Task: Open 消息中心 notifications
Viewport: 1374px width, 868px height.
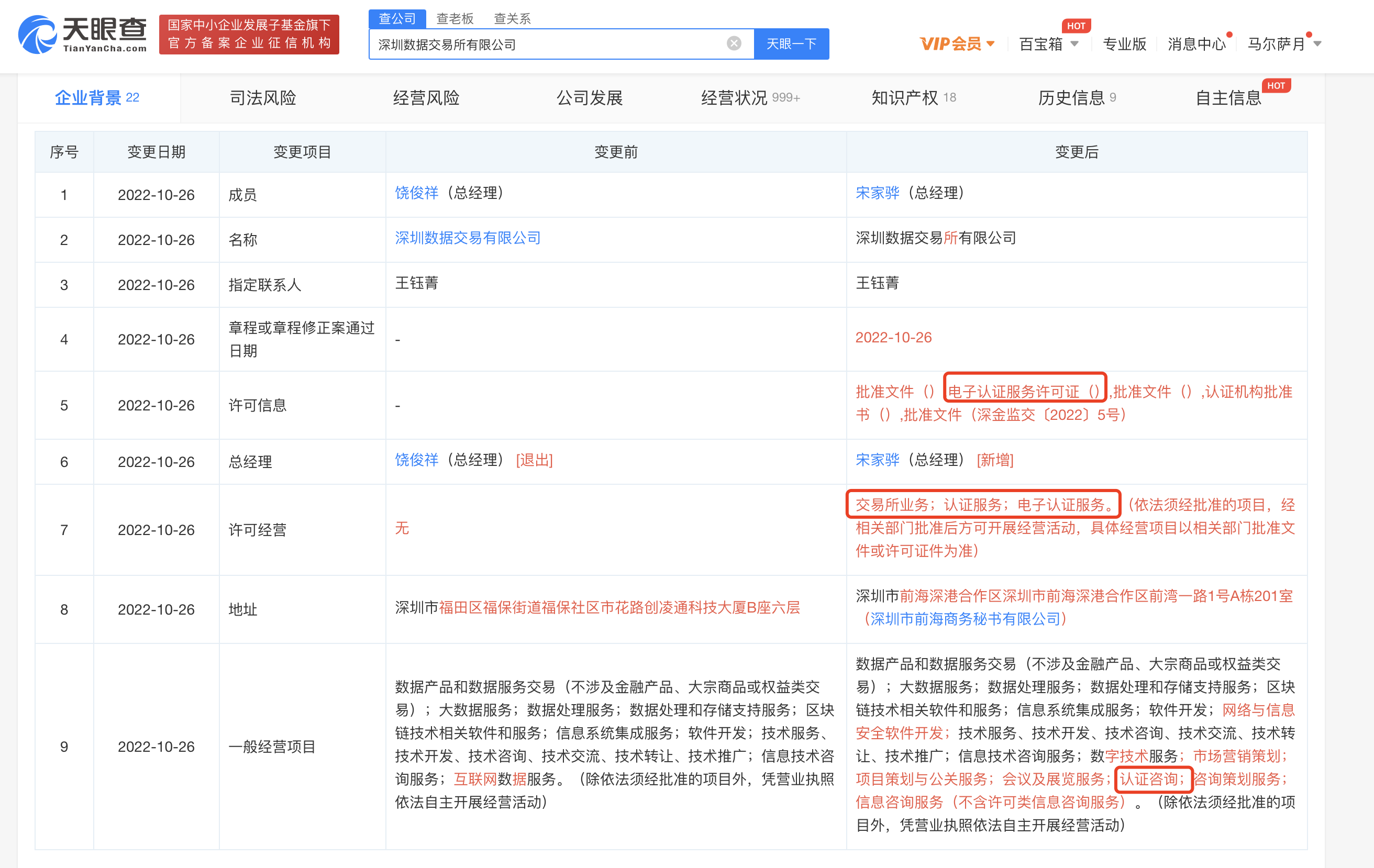Action: point(1196,44)
